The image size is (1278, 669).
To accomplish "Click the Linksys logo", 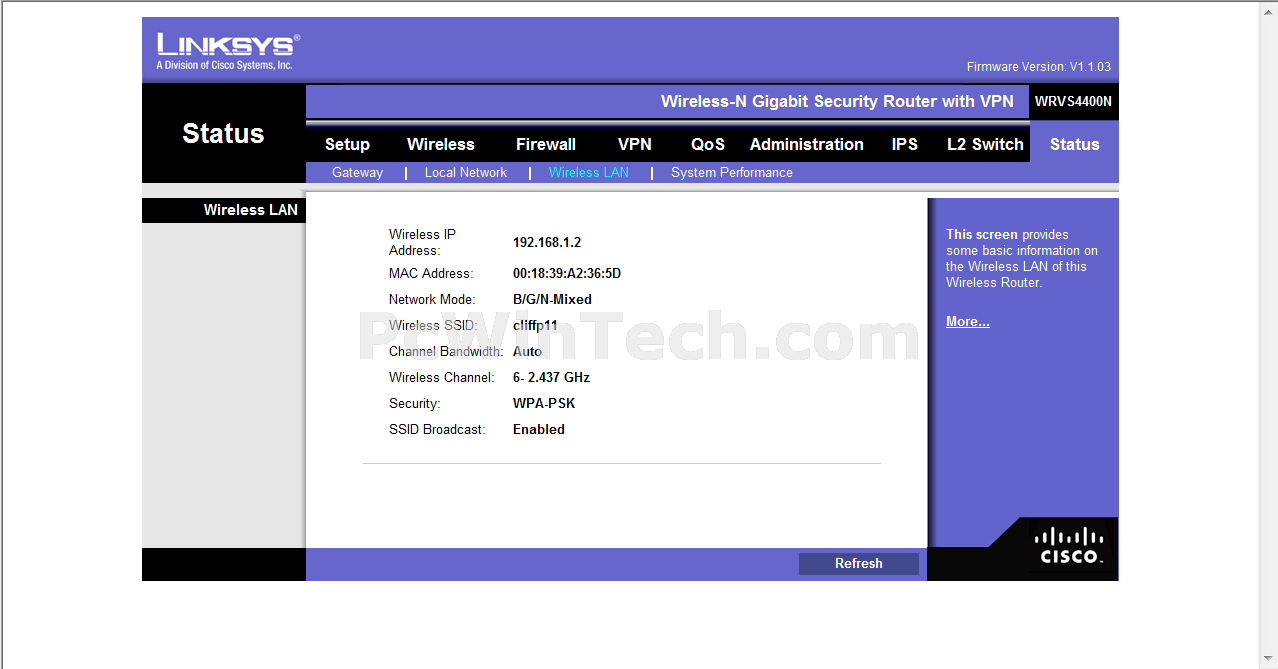I will [228, 51].
